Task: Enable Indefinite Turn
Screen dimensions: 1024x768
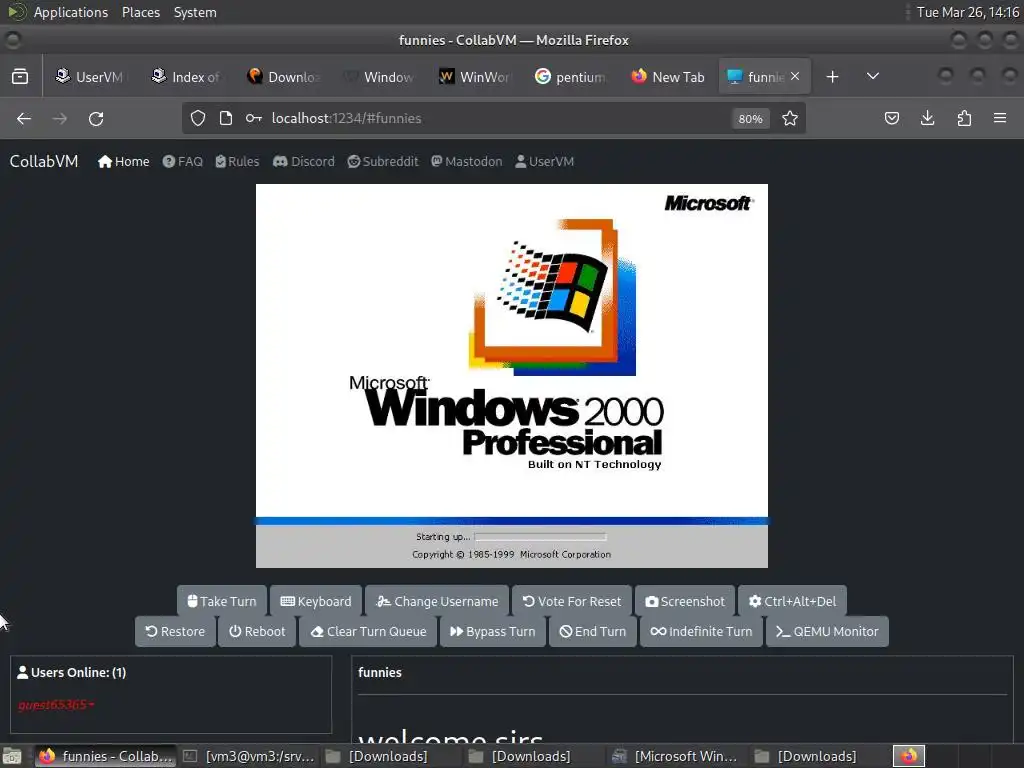Action: click(701, 632)
